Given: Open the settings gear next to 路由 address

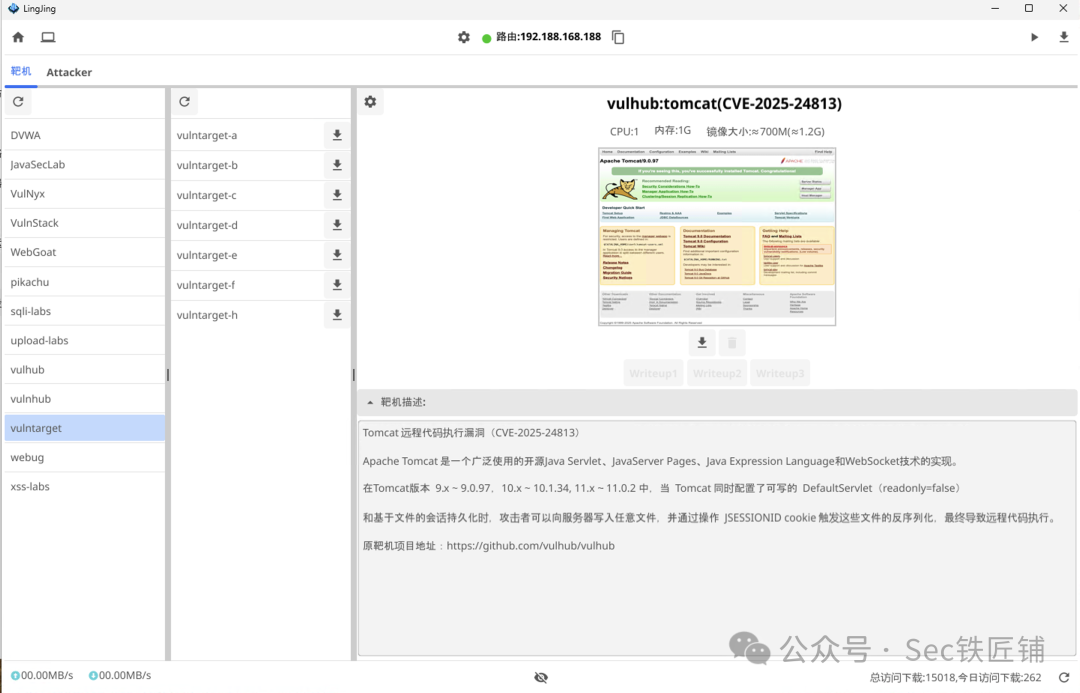Looking at the screenshot, I should click(x=463, y=37).
